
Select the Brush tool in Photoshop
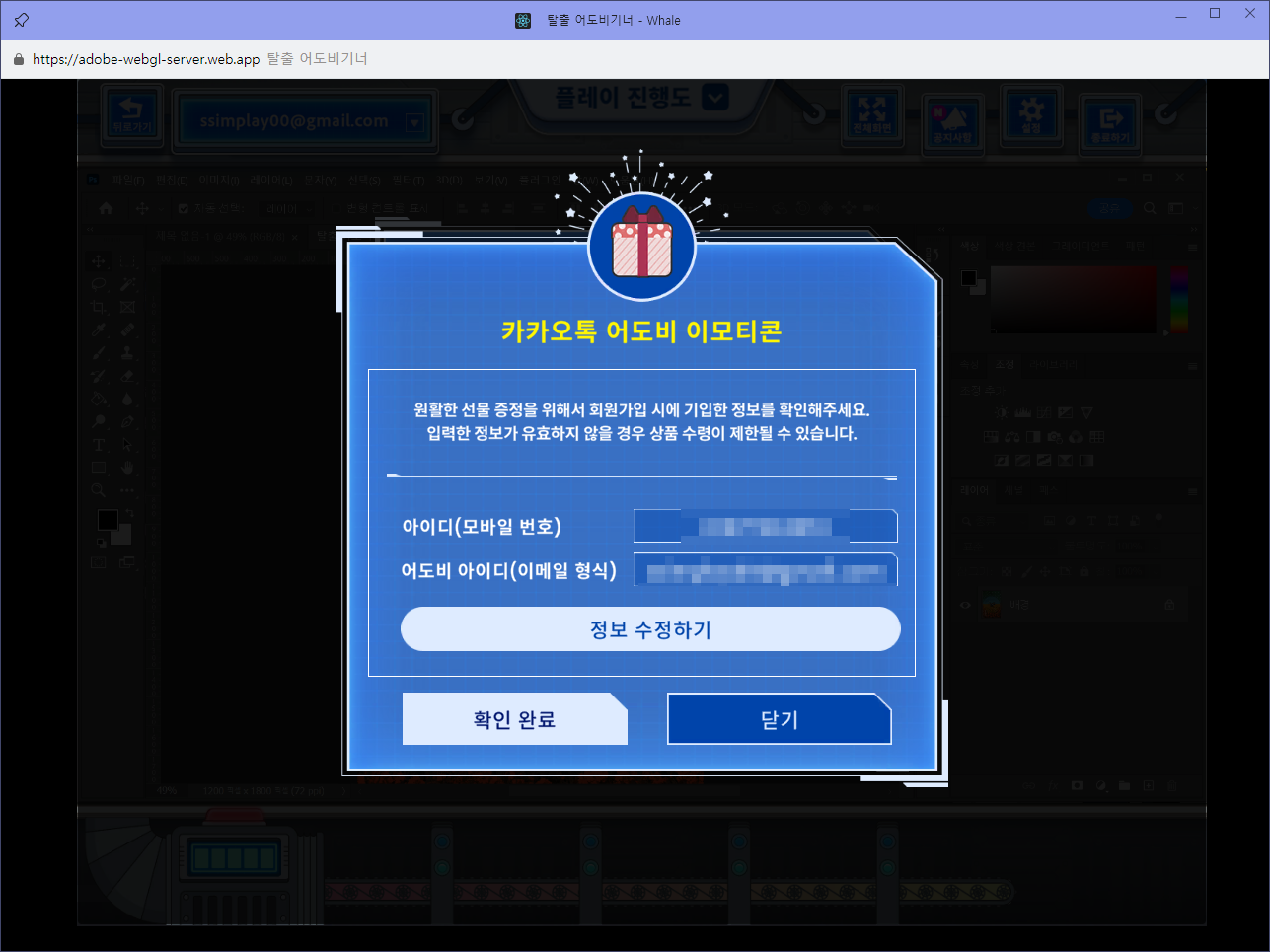pyautogui.click(x=98, y=353)
